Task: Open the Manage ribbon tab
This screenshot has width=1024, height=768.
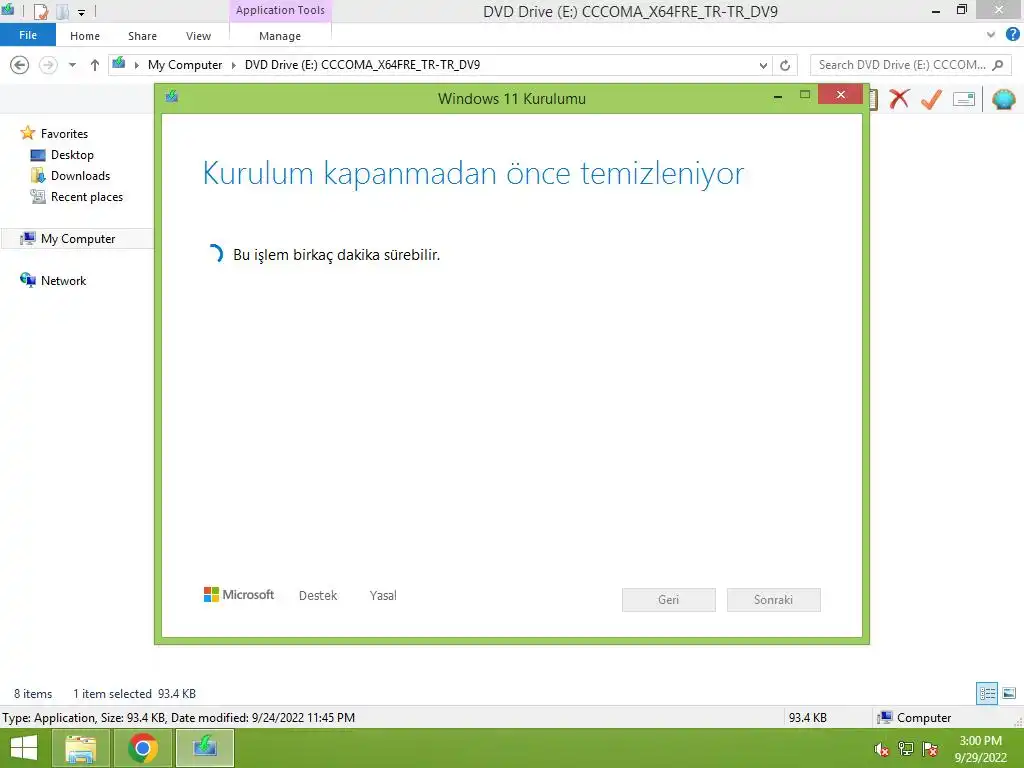Action: click(280, 36)
